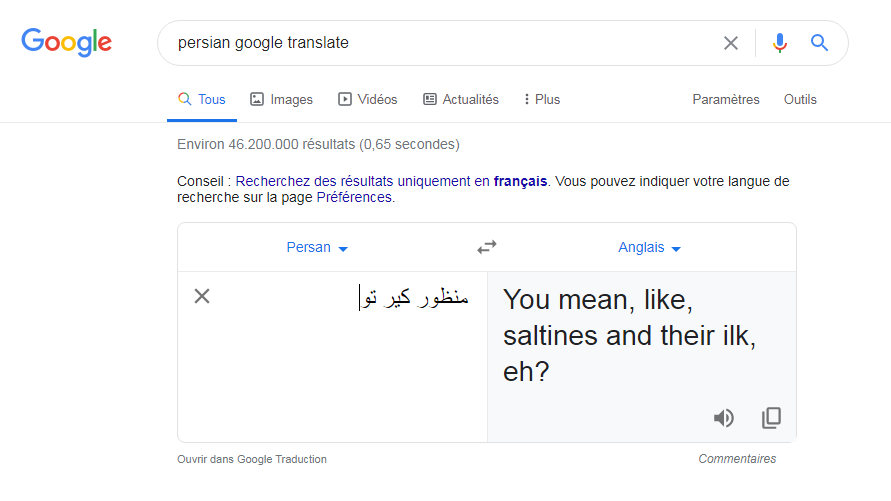This screenshot has width=891, height=501.
Task: Open the Anglais target language dropdown
Action: click(x=649, y=248)
